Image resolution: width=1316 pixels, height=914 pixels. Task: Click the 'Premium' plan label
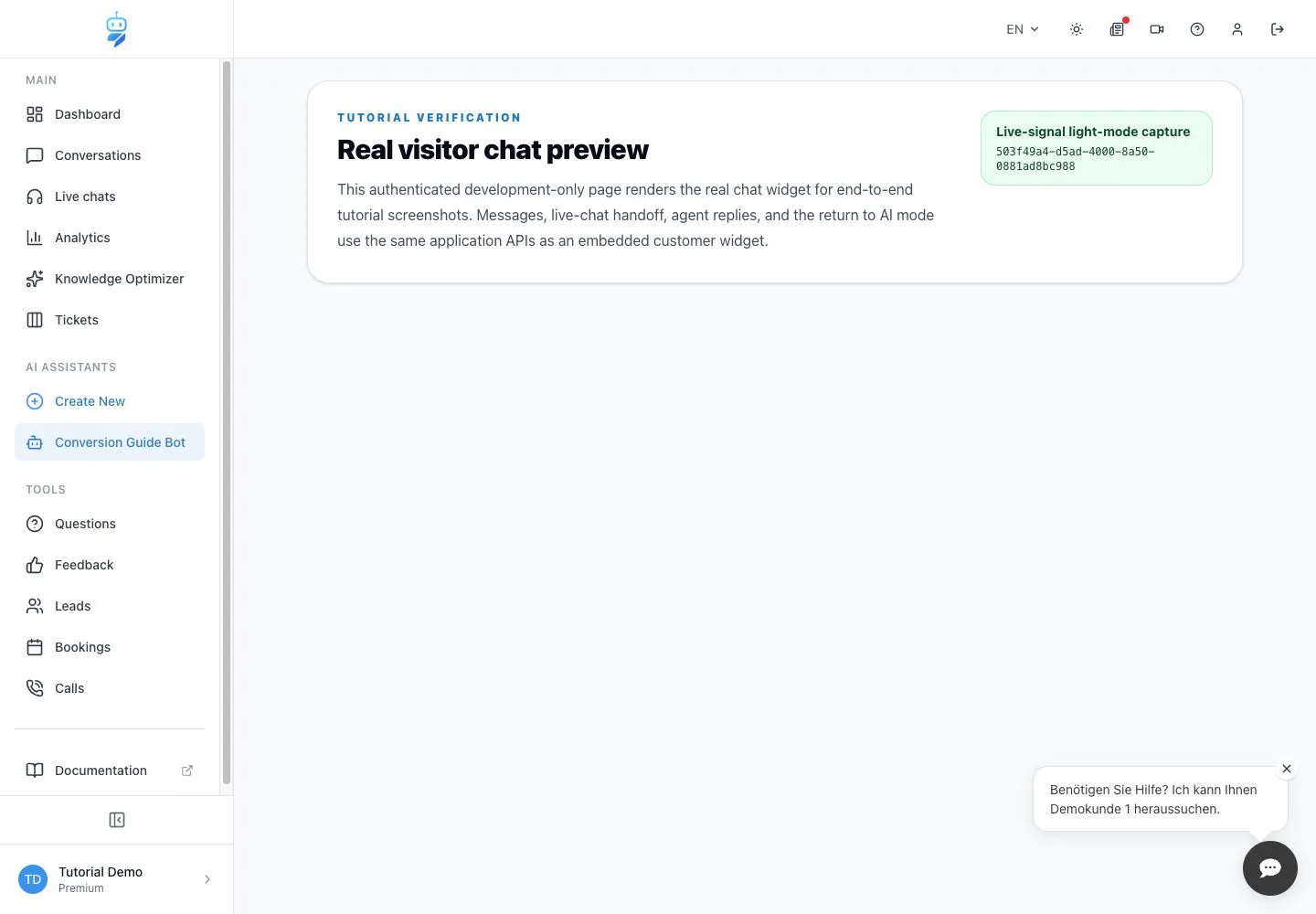pyautogui.click(x=81, y=888)
